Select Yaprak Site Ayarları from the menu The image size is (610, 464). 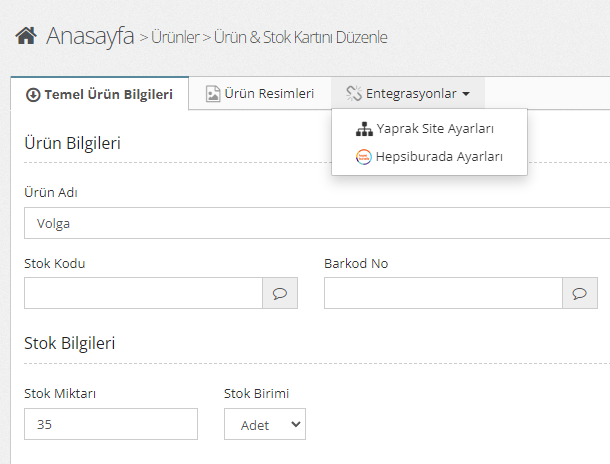434,129
